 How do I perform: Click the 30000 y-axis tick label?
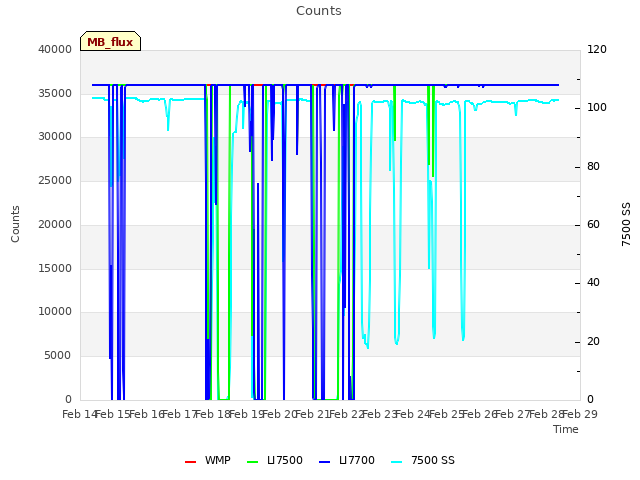55,136
